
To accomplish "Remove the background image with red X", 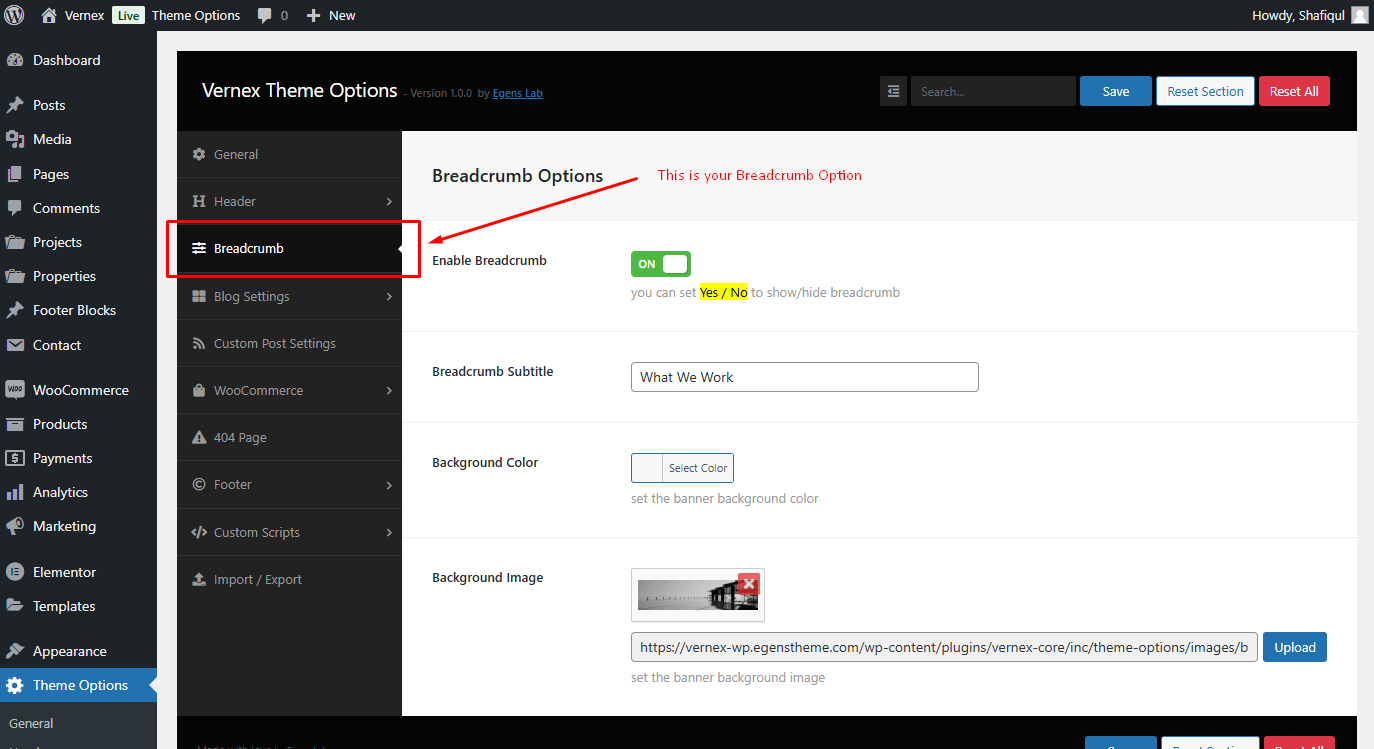I will click(748, 585).
